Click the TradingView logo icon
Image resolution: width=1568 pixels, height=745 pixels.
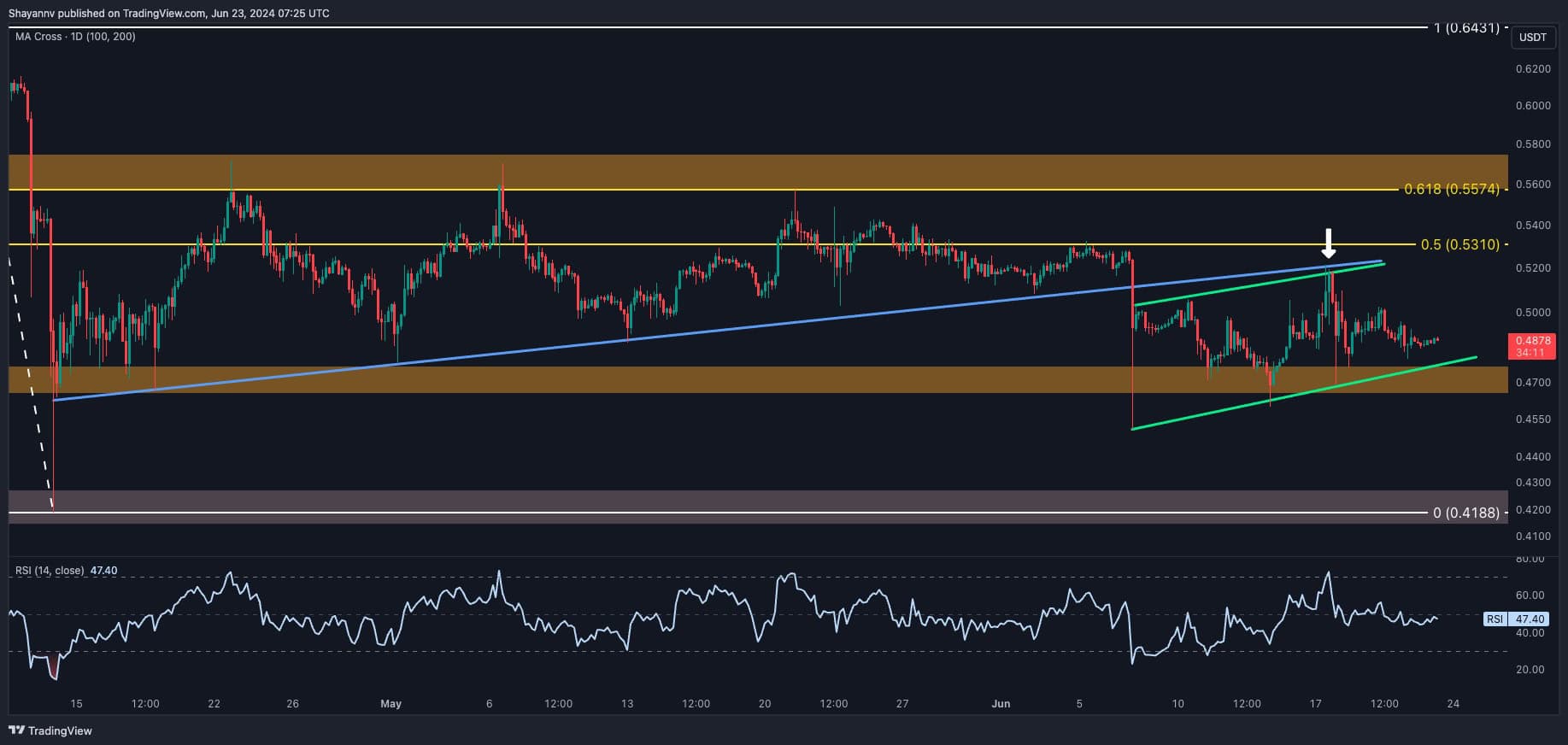(16, 730)
